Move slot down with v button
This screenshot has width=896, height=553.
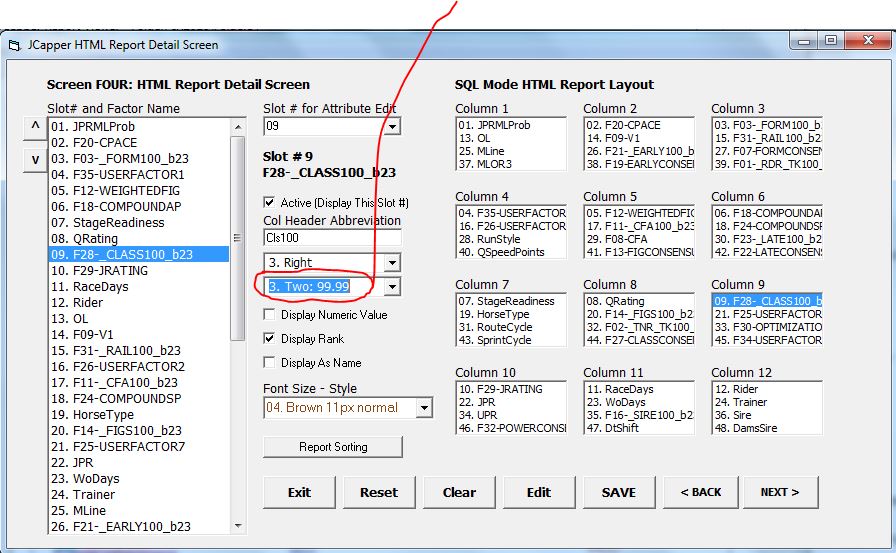pyautogui.click(x=35, y=161)
